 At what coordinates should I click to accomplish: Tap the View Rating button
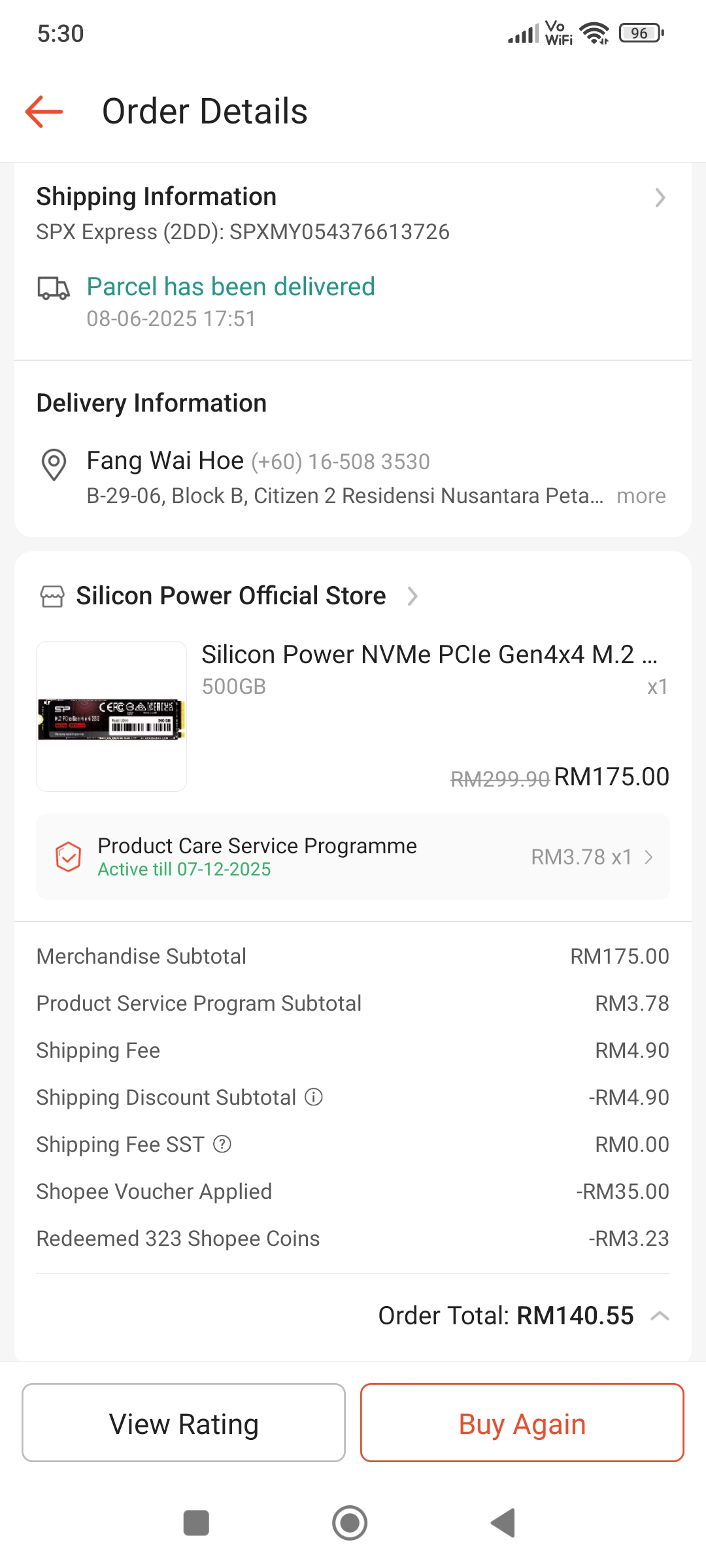(x=184, y=1422)
